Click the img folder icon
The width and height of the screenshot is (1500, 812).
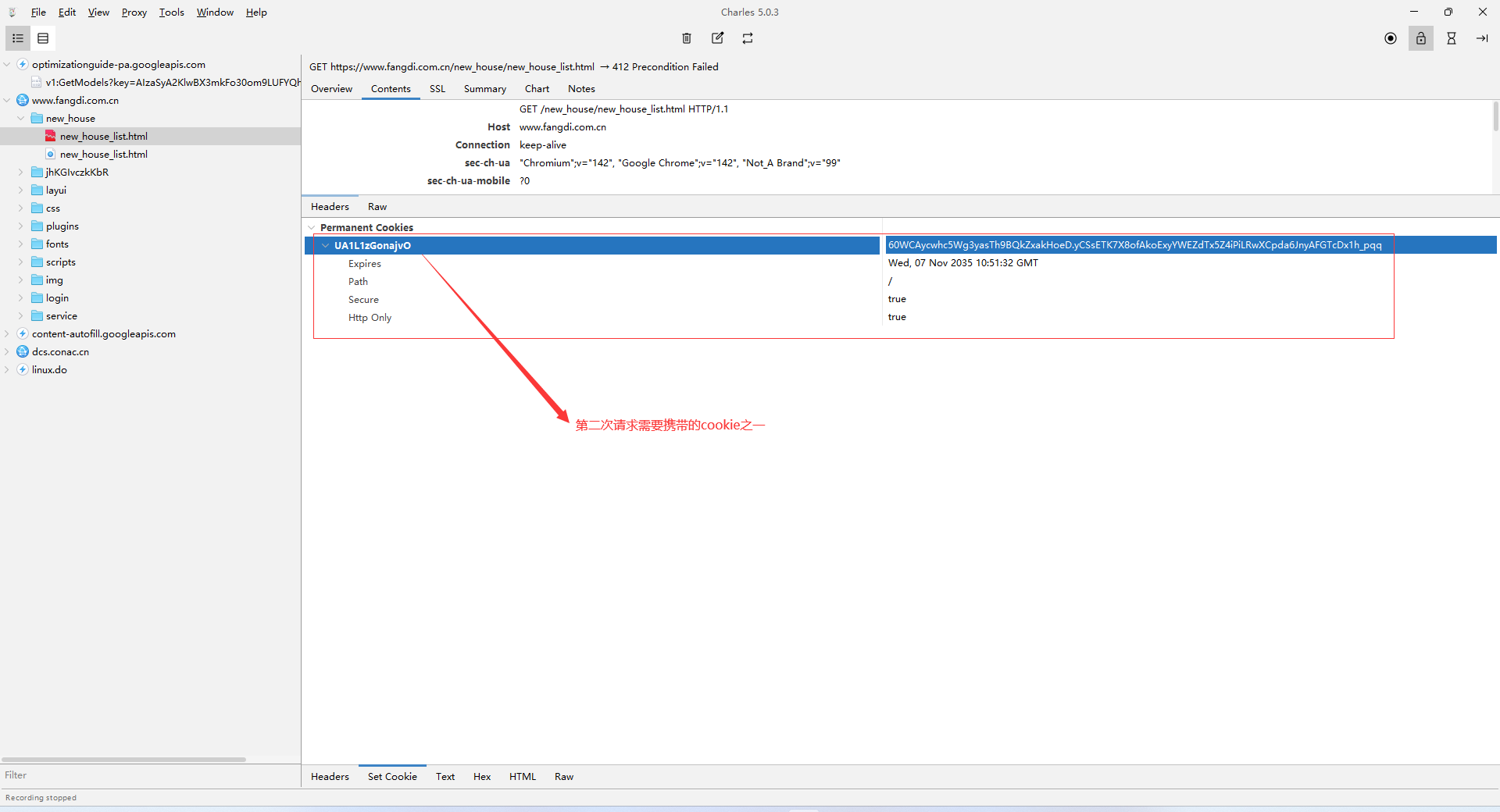(37, 280)
